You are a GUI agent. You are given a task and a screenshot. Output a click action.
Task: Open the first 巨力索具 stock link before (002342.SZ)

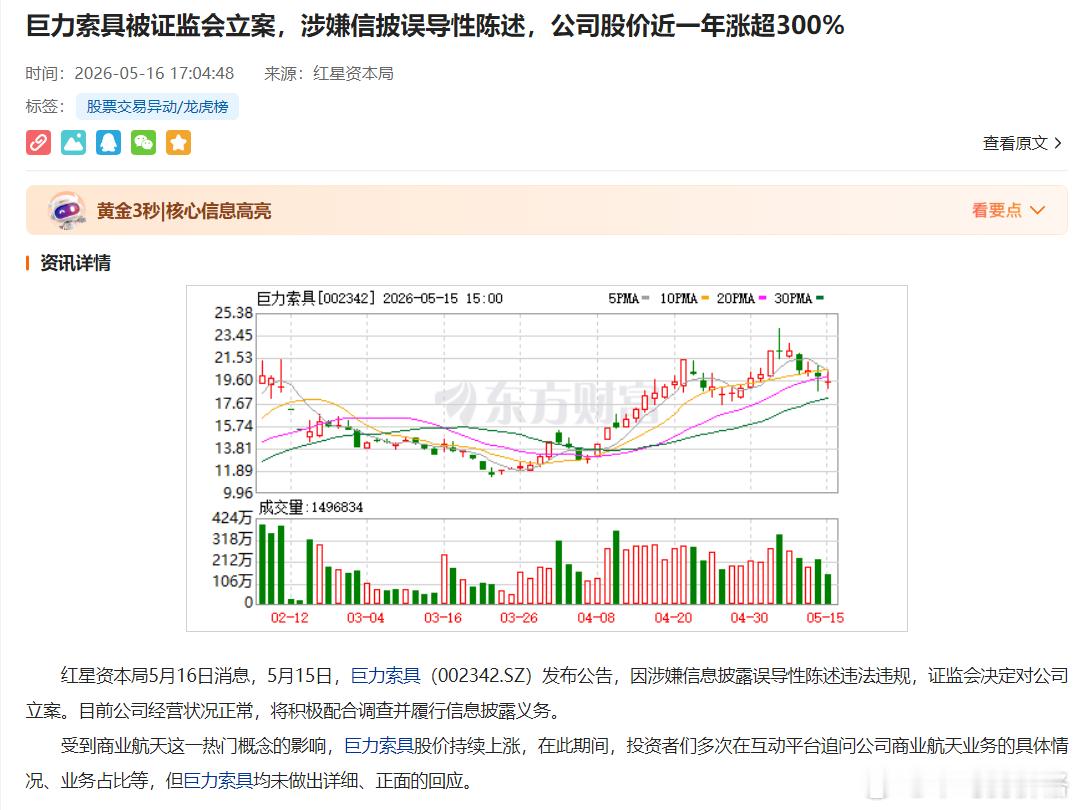pos(385,676)
